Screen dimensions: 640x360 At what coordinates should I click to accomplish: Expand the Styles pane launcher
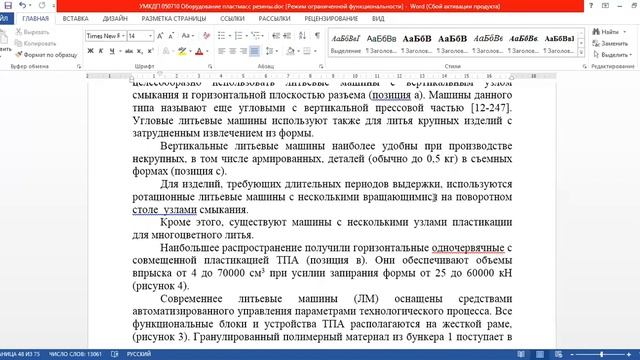point(584,66)
